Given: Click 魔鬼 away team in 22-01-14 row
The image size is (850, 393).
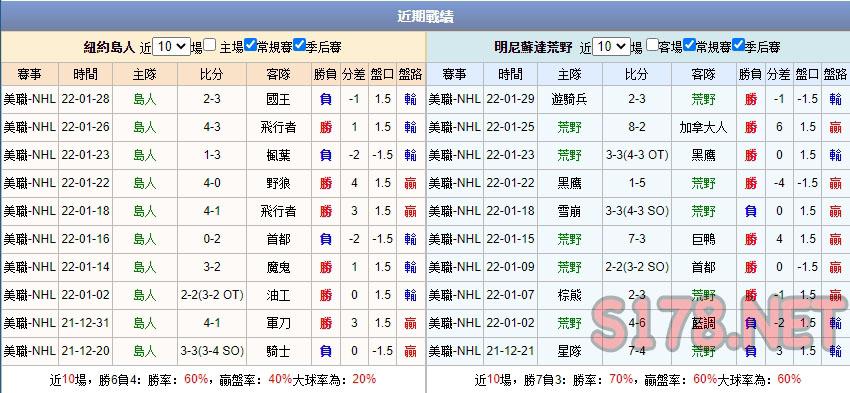Looking at the screenshot, I should [279, 267].
